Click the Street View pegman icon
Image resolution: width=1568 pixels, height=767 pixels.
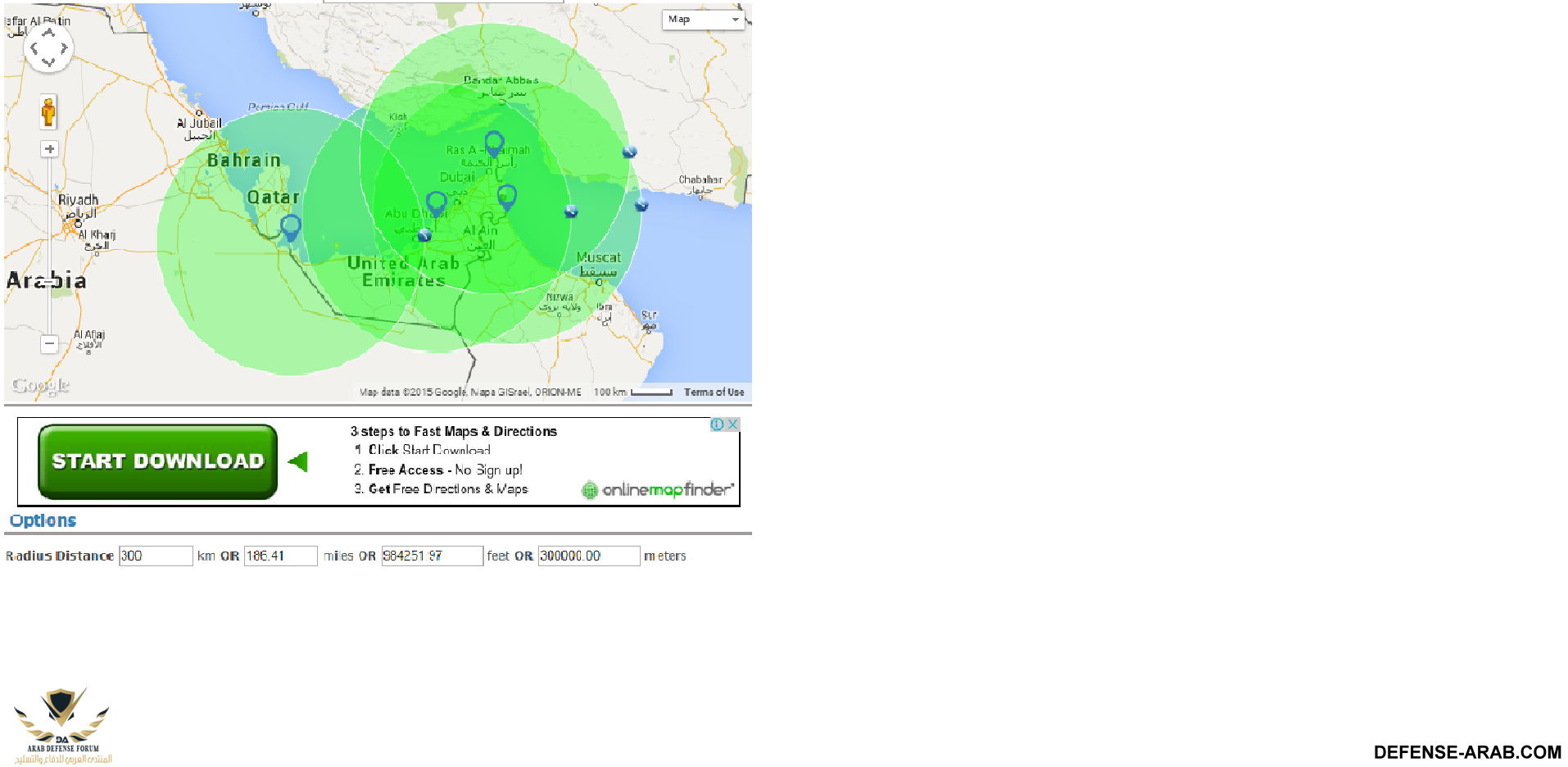[x=48, y=111]
